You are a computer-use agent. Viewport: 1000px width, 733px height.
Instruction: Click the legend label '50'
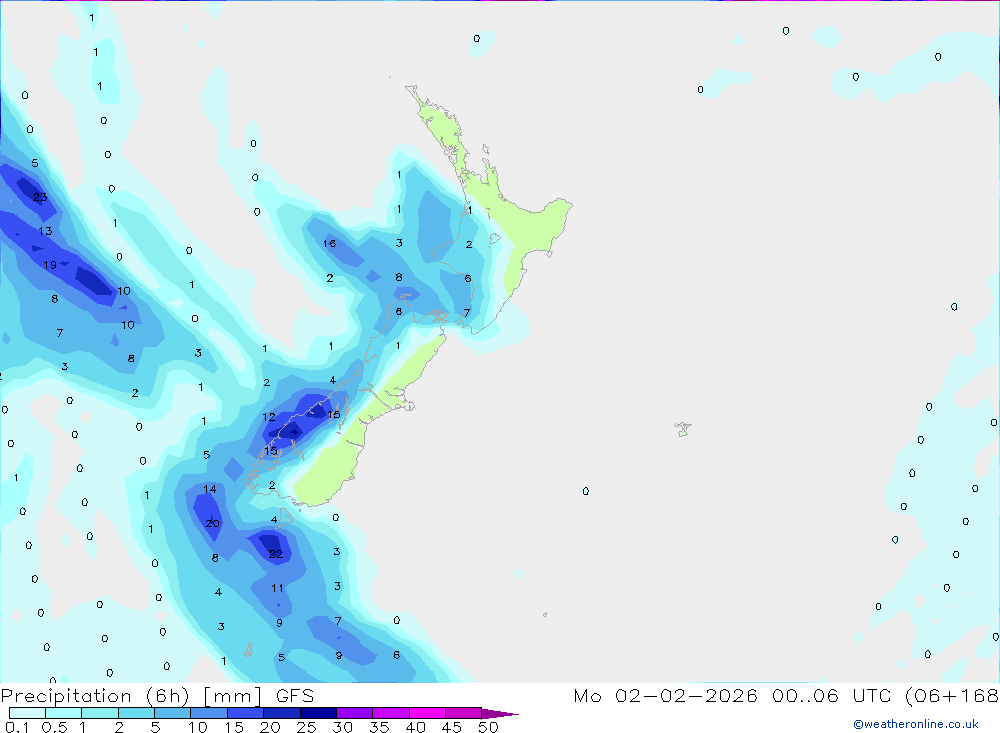pyautogui.click(x=488, y=727)
